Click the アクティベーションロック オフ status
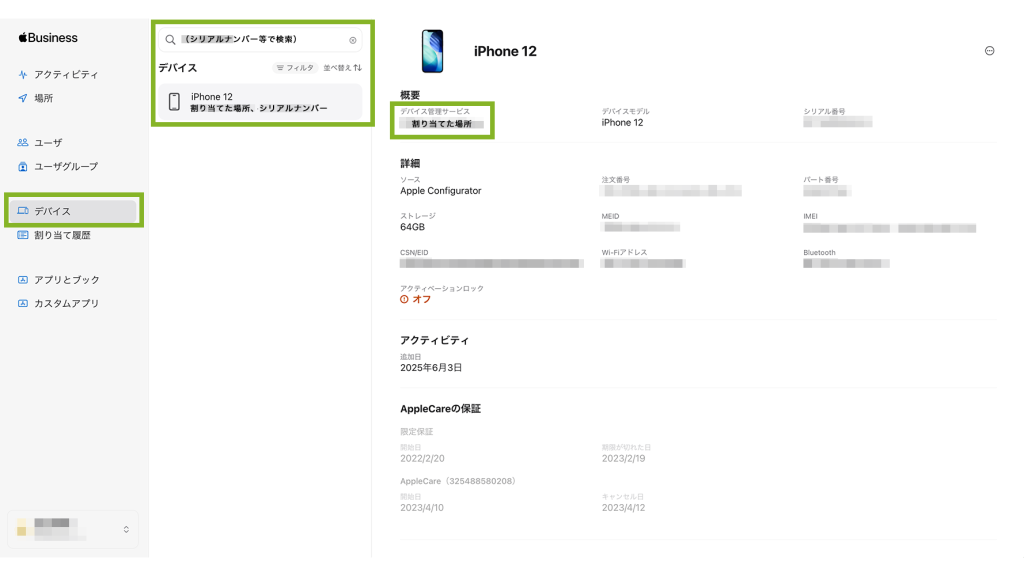This screenshot has width=1024, height=576. 415,299
